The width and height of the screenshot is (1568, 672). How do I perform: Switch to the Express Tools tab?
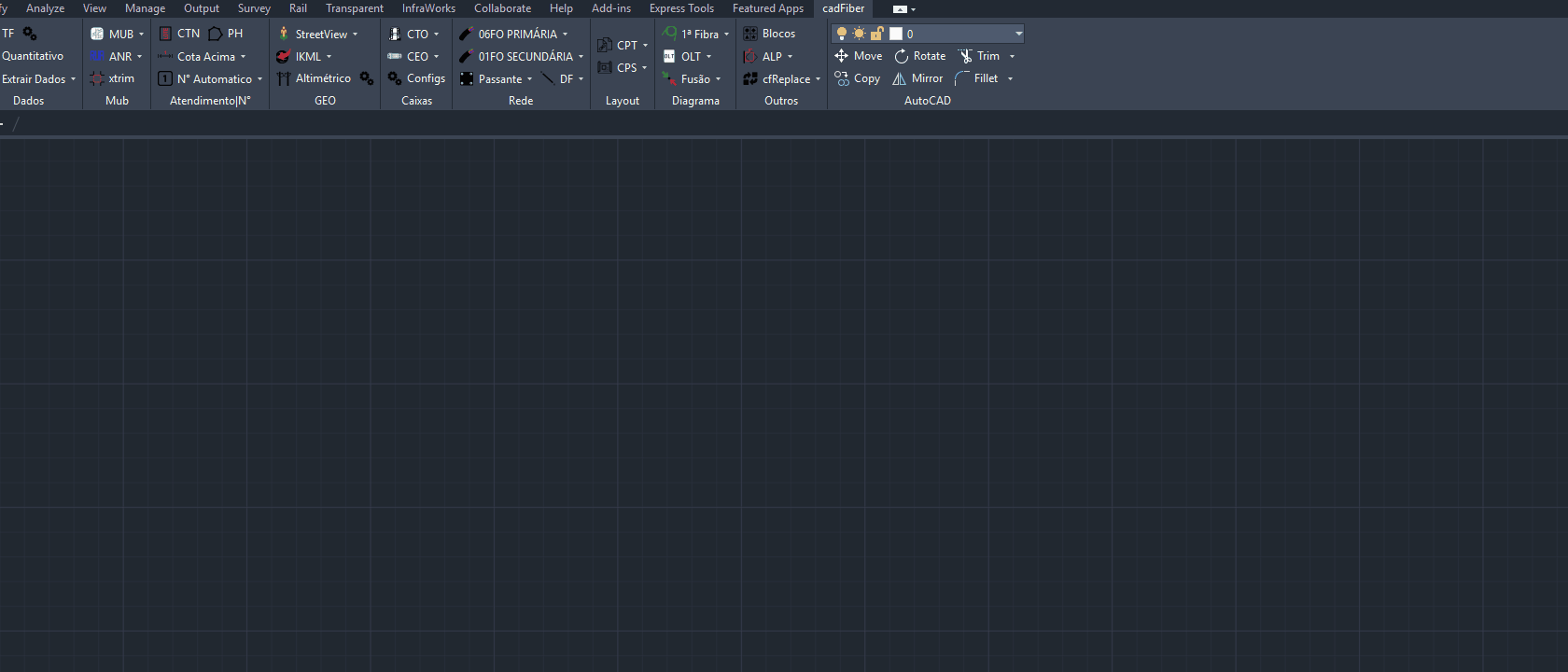pos(681,8)
